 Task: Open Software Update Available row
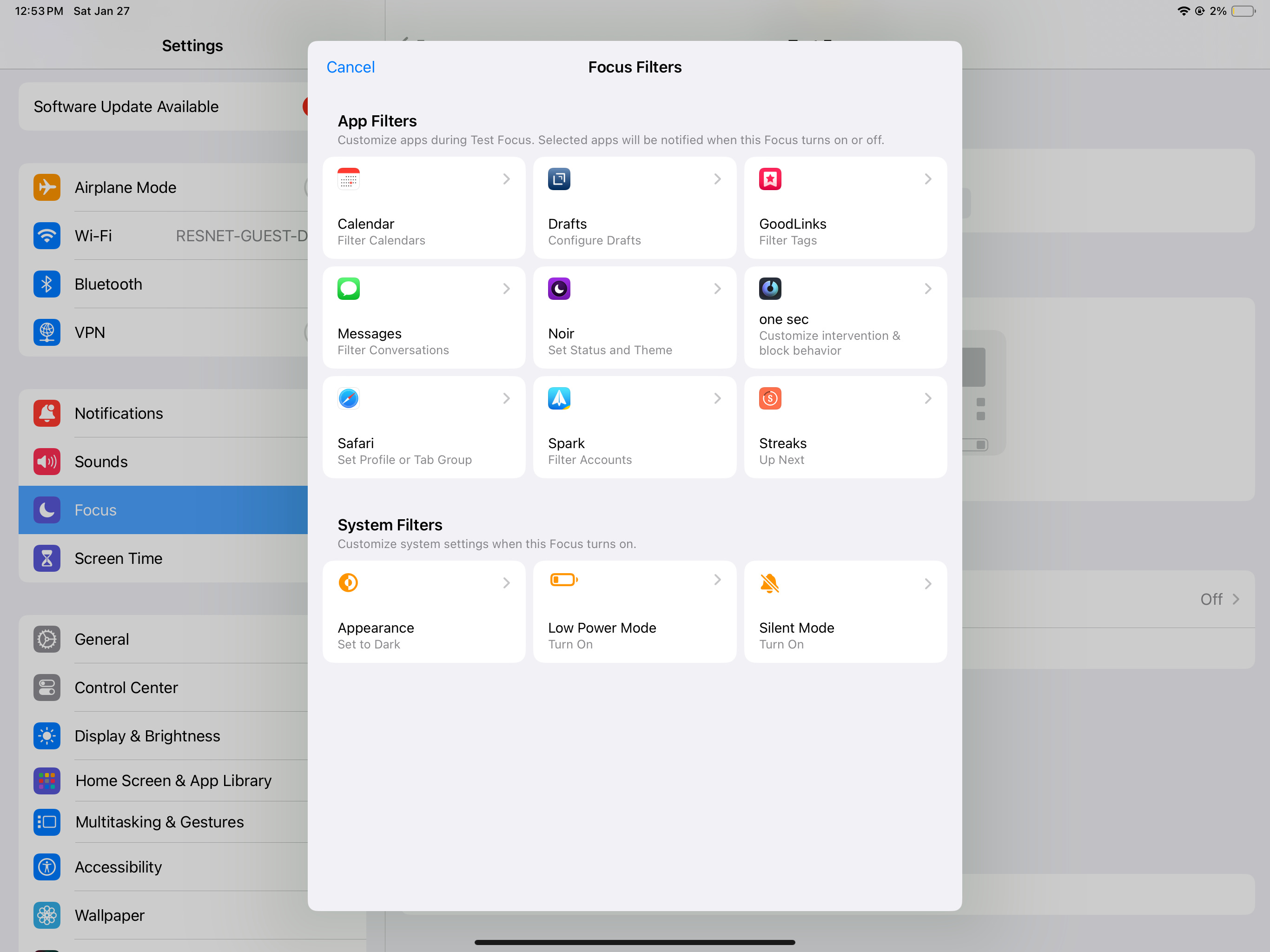point(164,106)
